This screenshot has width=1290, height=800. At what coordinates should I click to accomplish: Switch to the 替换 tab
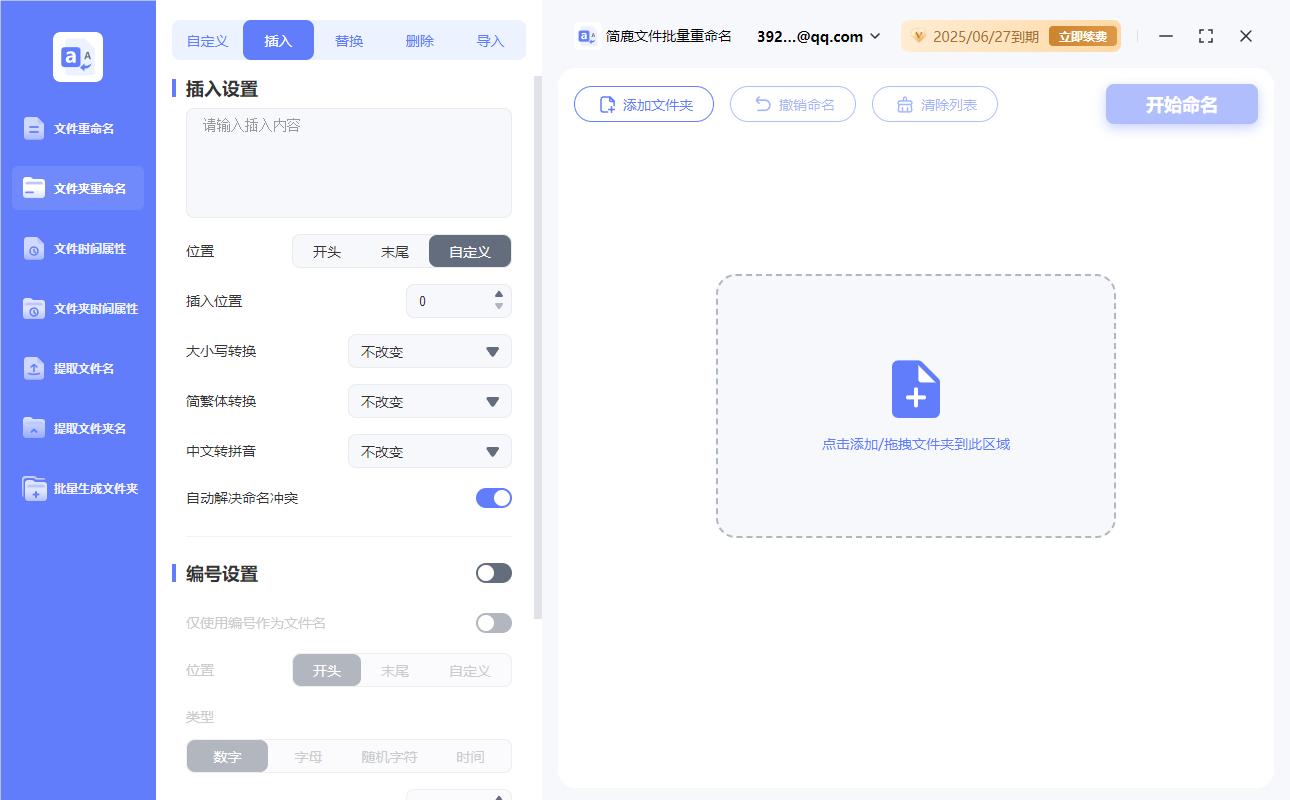tap(349, 41)
